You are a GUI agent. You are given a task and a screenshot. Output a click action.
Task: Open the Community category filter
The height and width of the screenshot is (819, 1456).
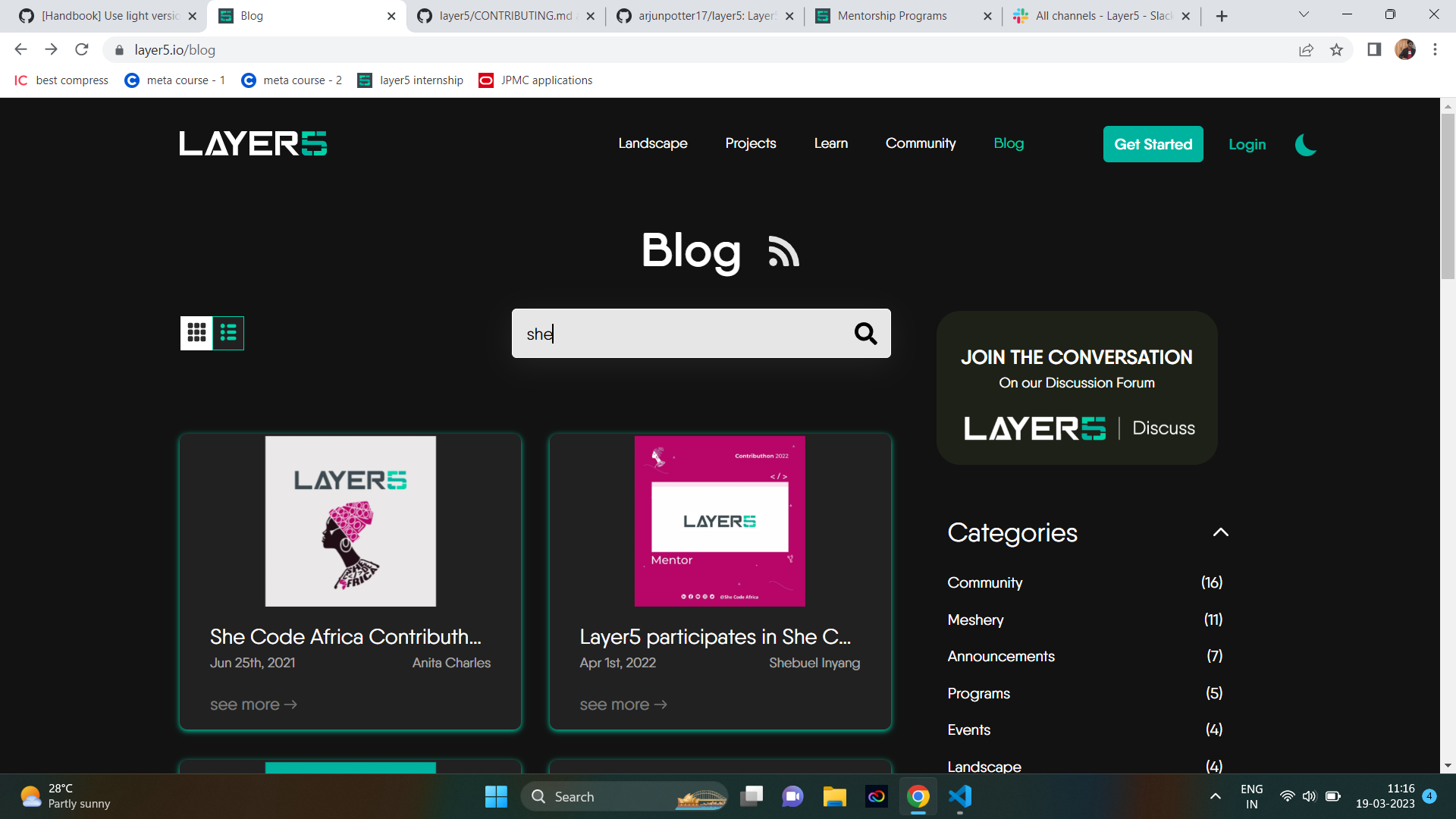(984, 582)
